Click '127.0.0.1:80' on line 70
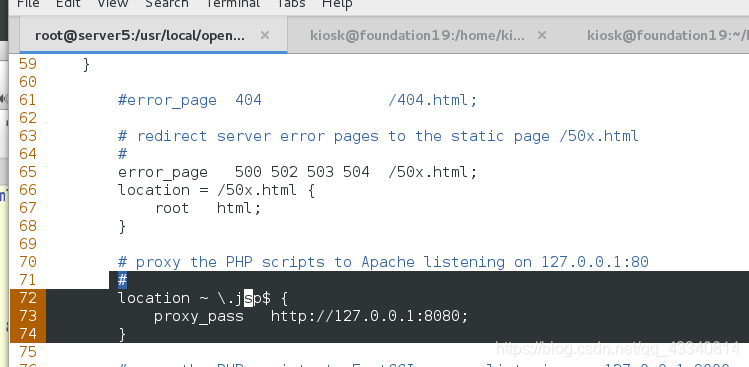The image size is (749, 367). click(x=595, y=262)
